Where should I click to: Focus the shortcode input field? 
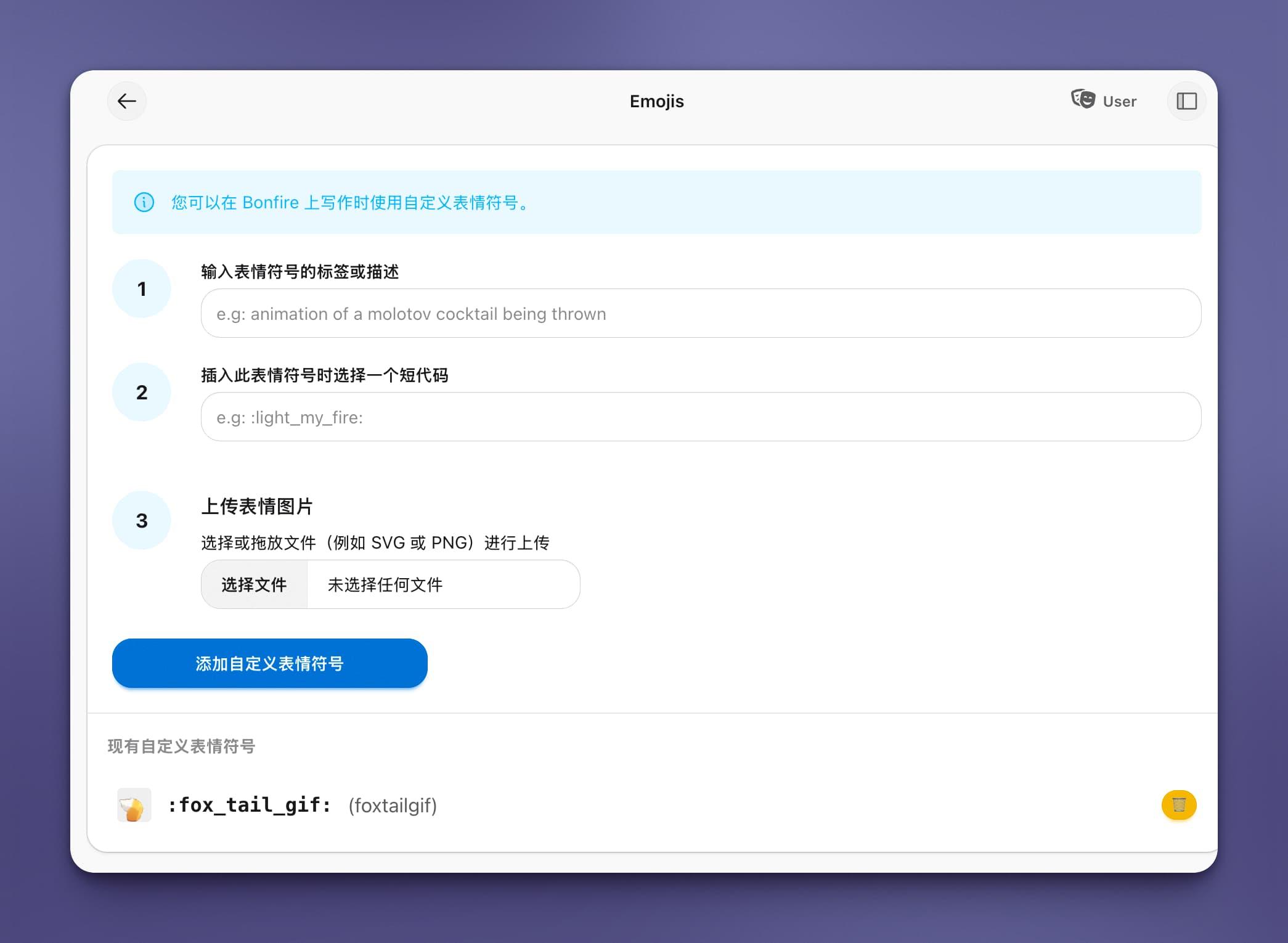coord(701,417)
